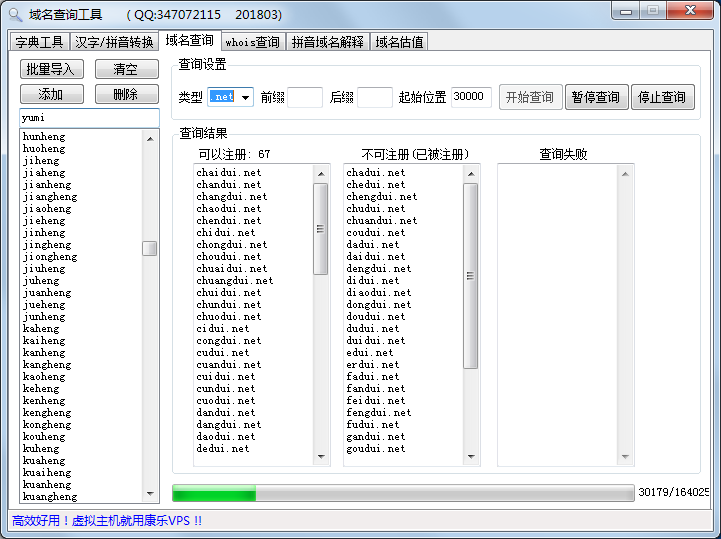Open the 字典工具 tab

[39, 42]
